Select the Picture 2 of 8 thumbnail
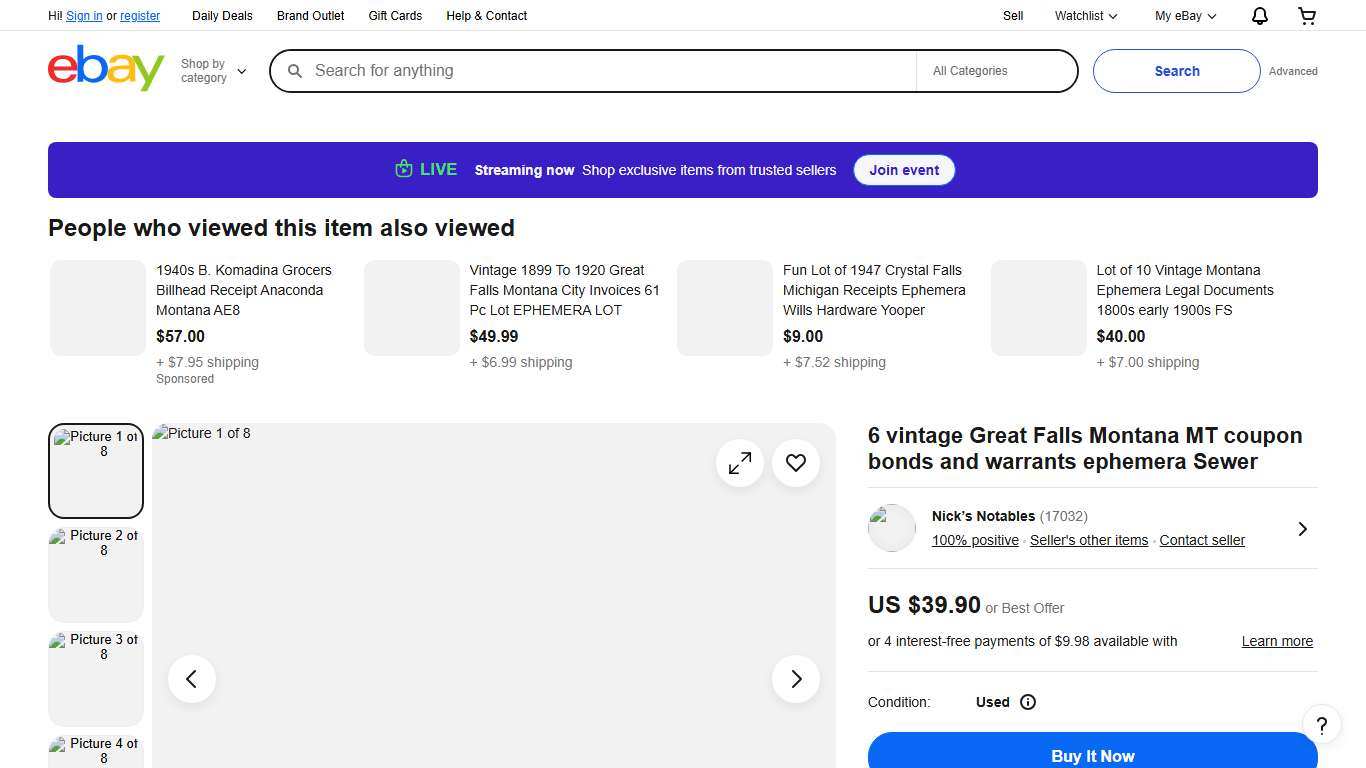The height and width of the screenshot is (768, 1366). (96, 574)
